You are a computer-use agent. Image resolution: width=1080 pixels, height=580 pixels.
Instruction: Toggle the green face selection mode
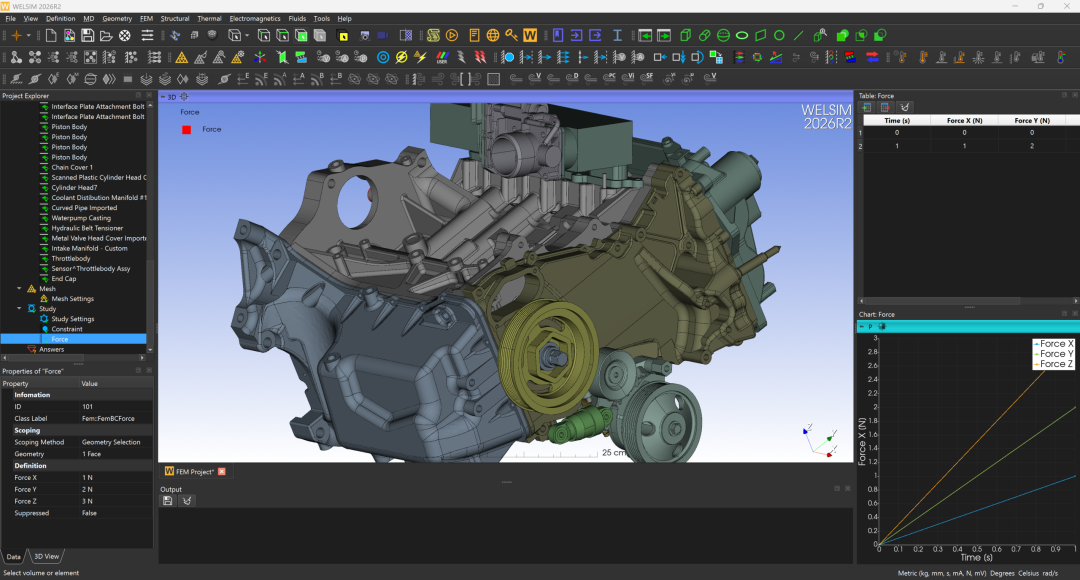click(x=302, y=35)
